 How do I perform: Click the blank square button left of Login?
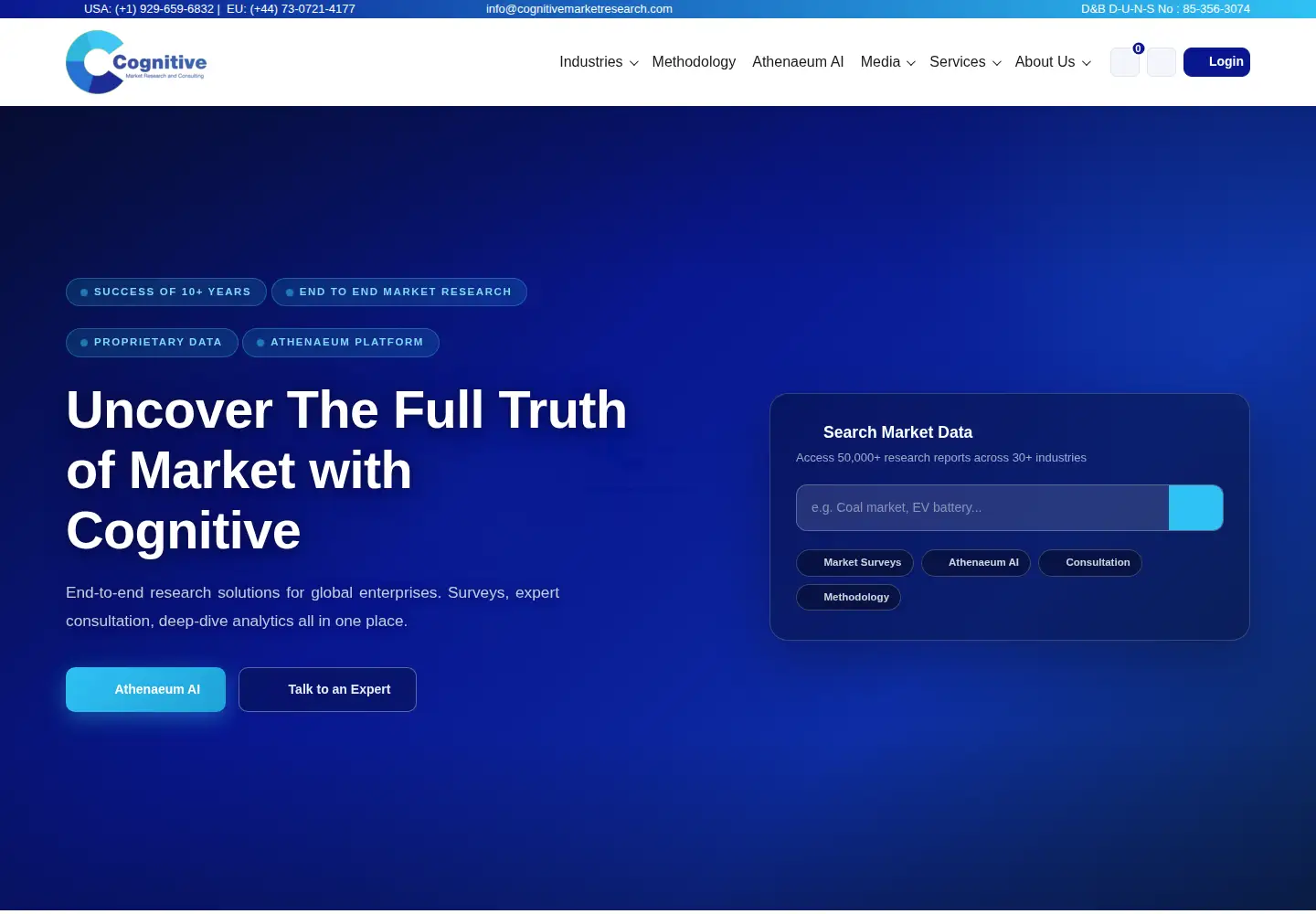1162,62
